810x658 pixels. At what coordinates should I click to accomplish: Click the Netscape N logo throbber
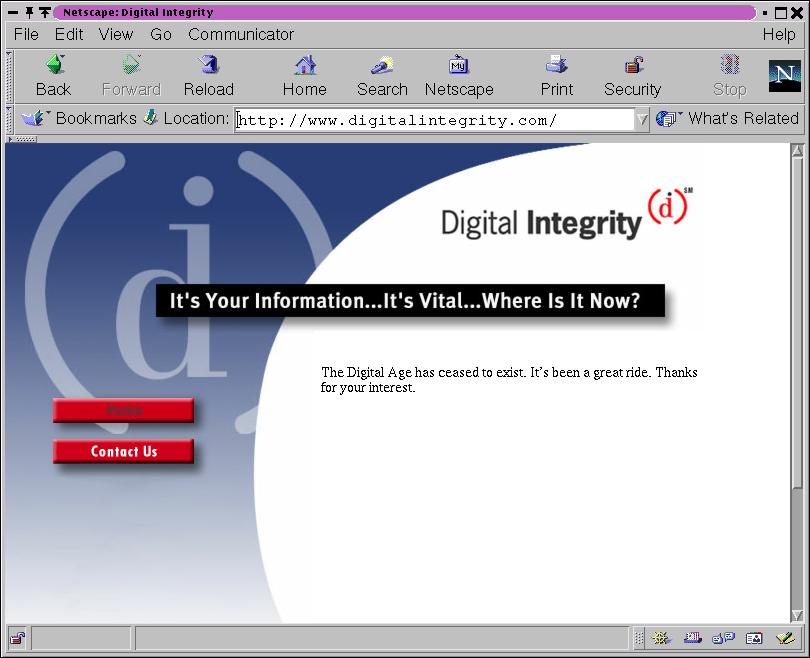[x=784, y=76]
